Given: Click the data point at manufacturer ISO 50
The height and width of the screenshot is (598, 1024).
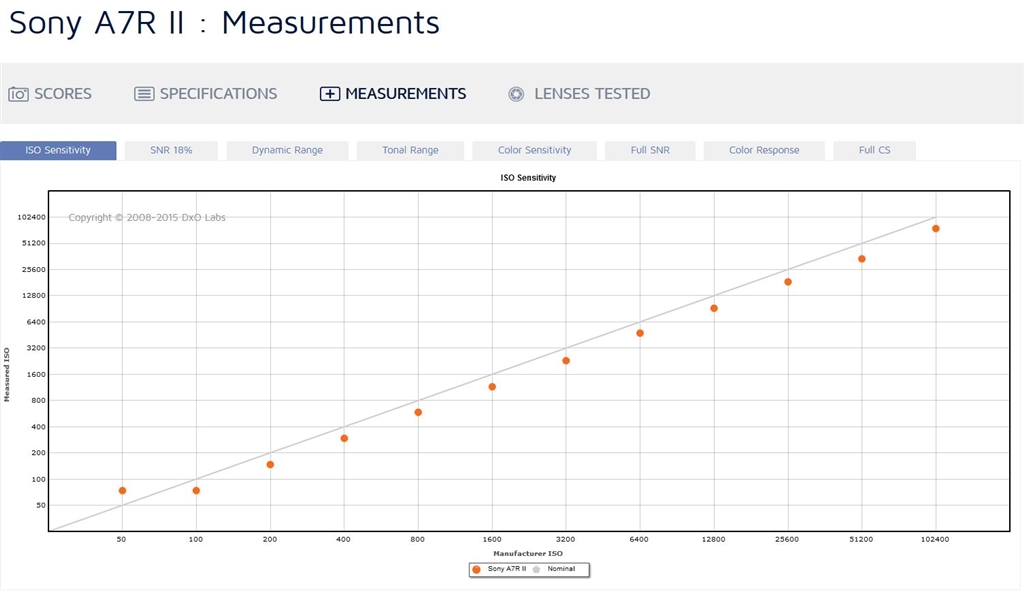Looking at the screenshot, I should coord(122,491).
